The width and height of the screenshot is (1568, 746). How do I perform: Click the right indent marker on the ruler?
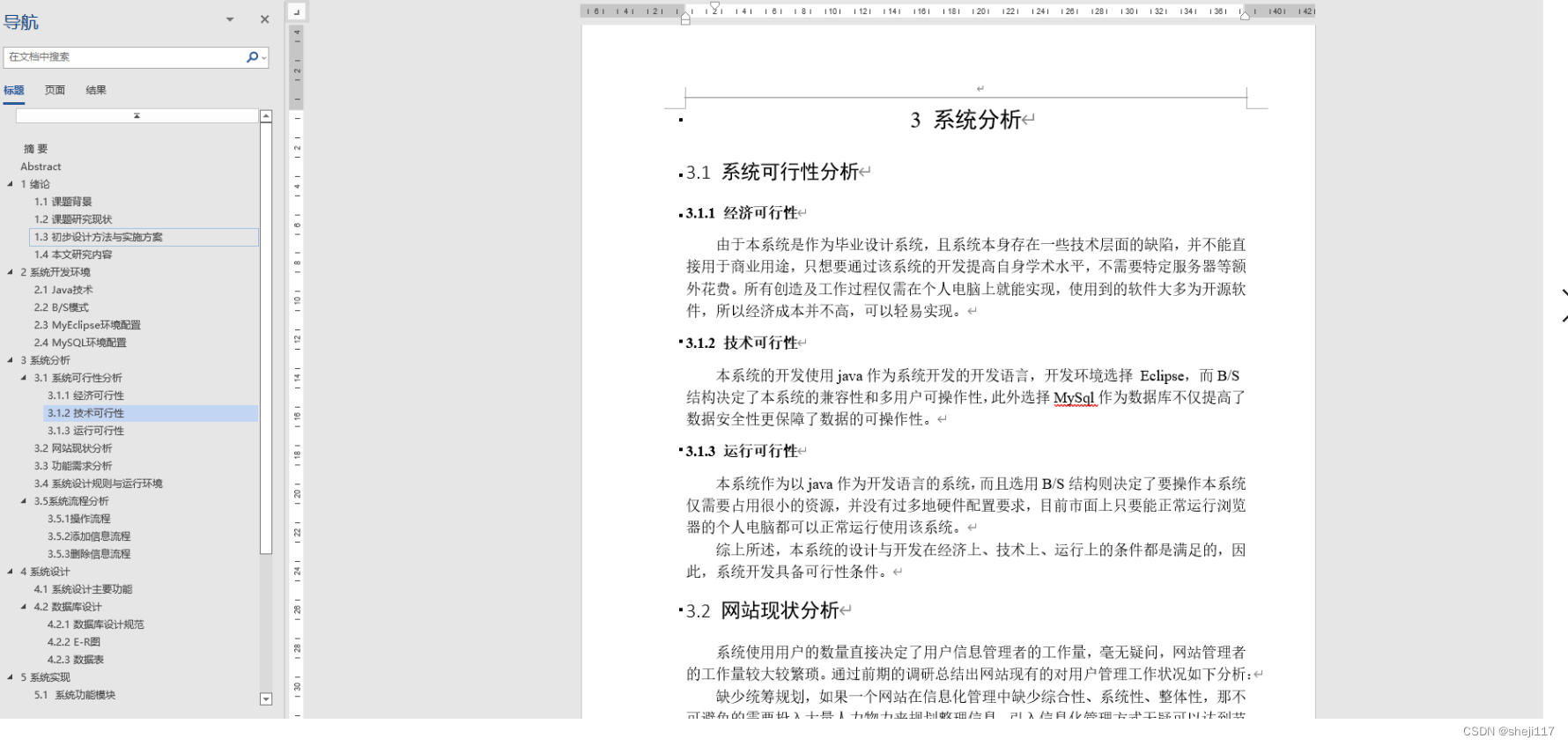1245,15
